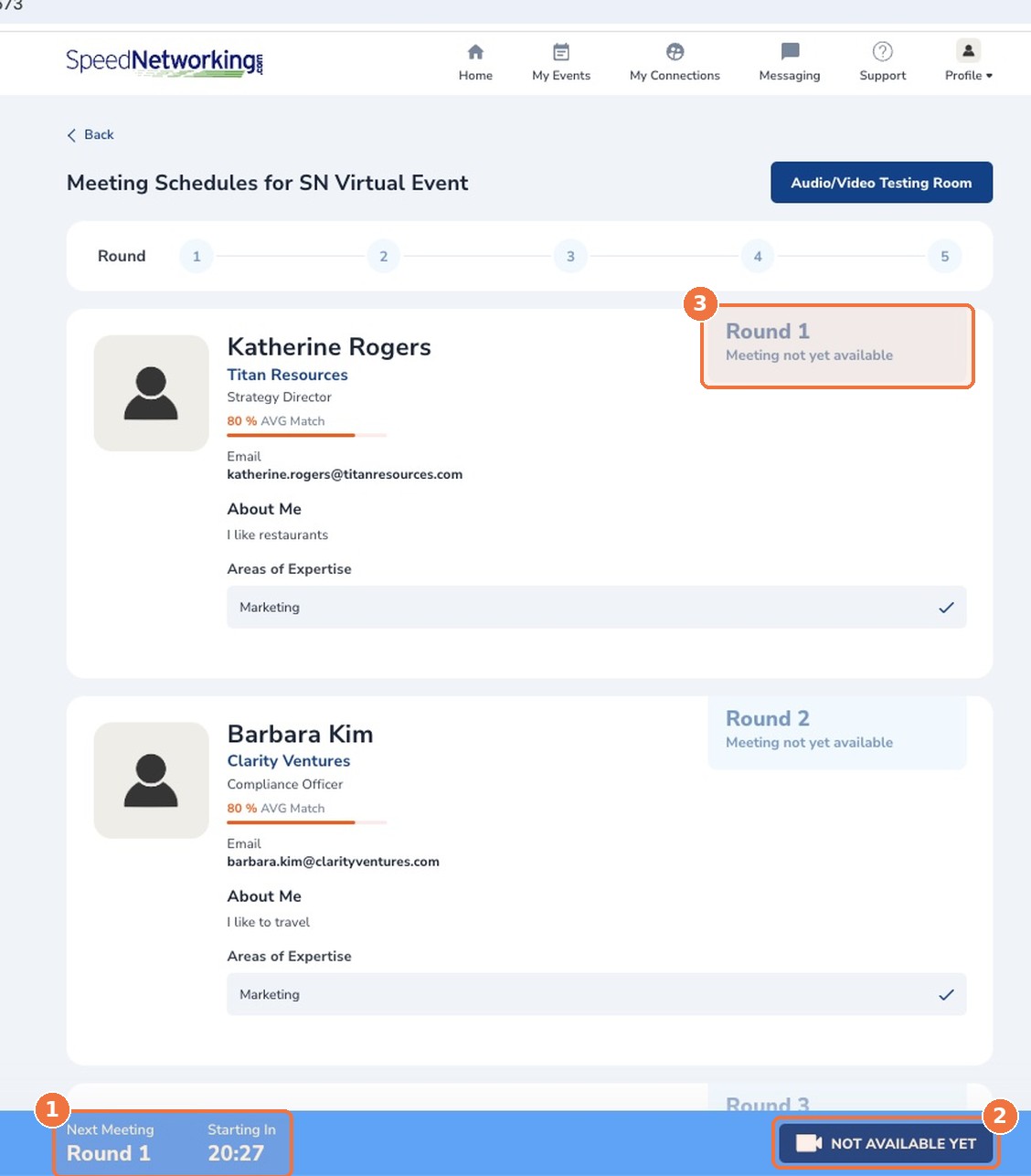Image resolution: width=1031 pixels, height=1176 pixels.
Task: Click Barbara Kim's 80% match progress bar
Action: coord(306,823)
